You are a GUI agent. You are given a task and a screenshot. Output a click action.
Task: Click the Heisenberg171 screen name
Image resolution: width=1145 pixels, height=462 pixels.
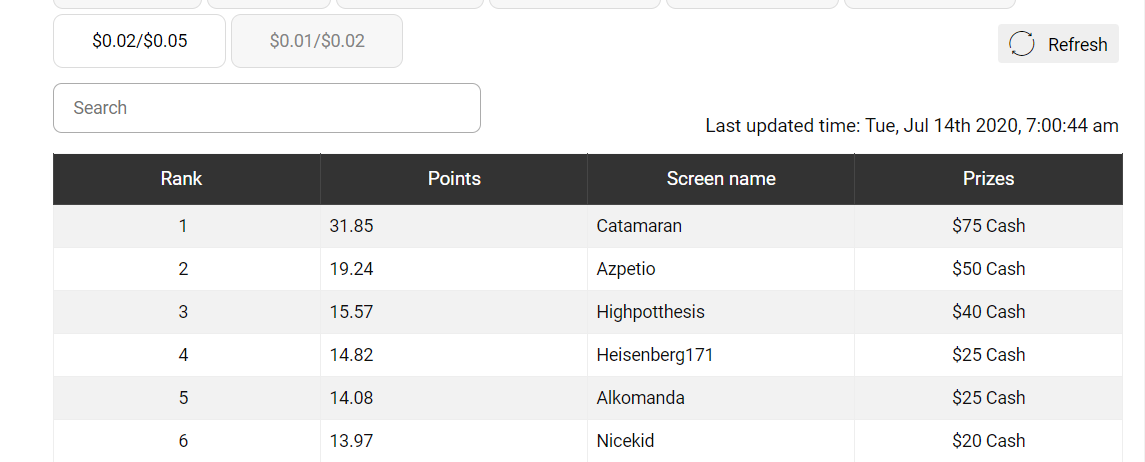655,355
